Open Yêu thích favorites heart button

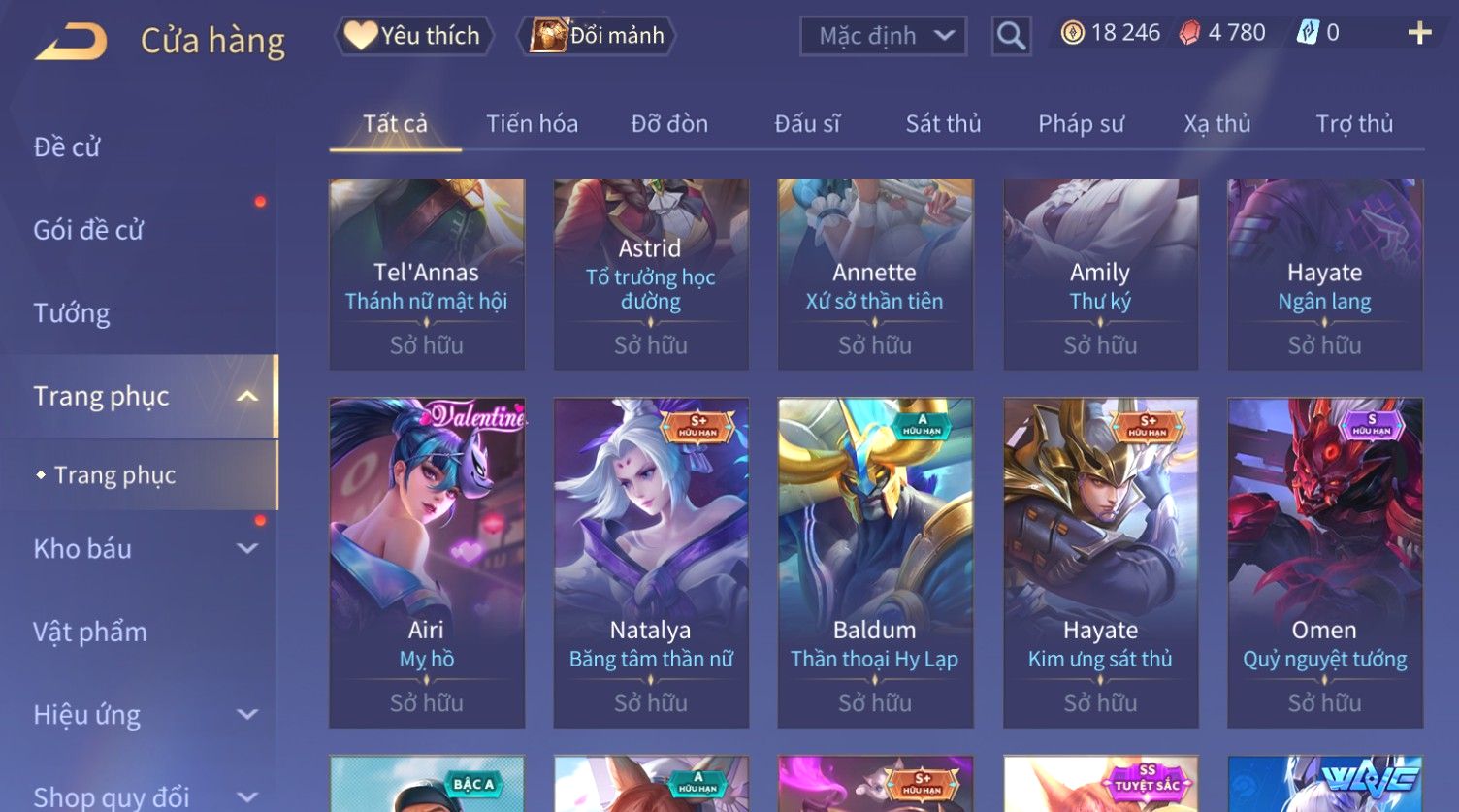(414, 36)
